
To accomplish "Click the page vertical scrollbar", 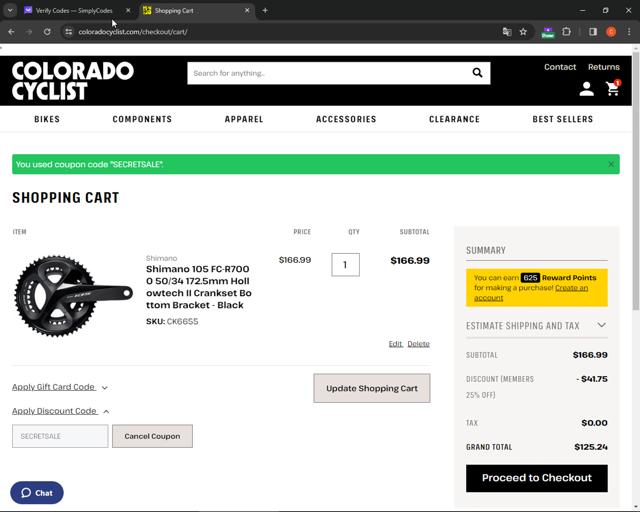I will point(636,180).
